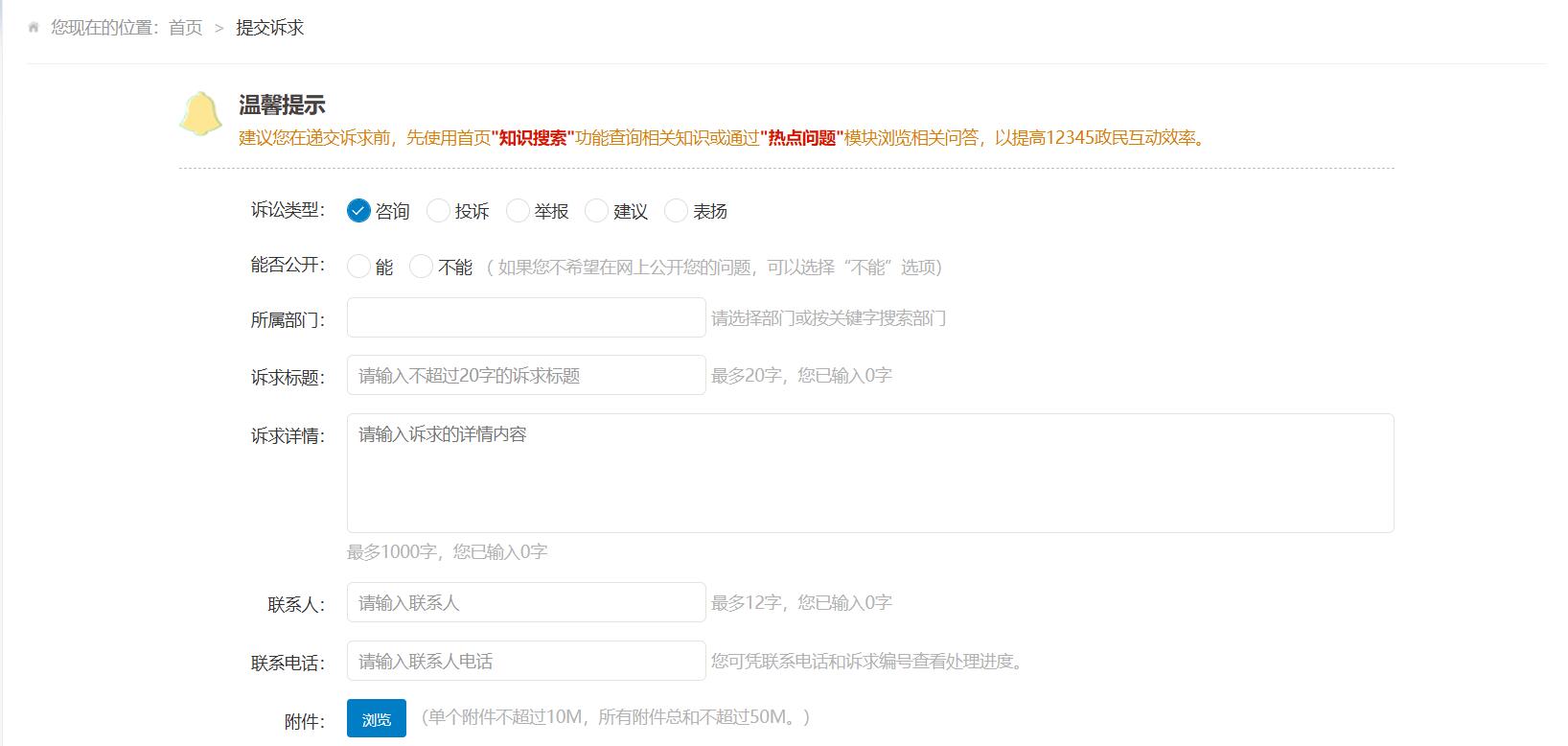
Task: Click the 联系电话 phone field
Action: tap(525, 661)
